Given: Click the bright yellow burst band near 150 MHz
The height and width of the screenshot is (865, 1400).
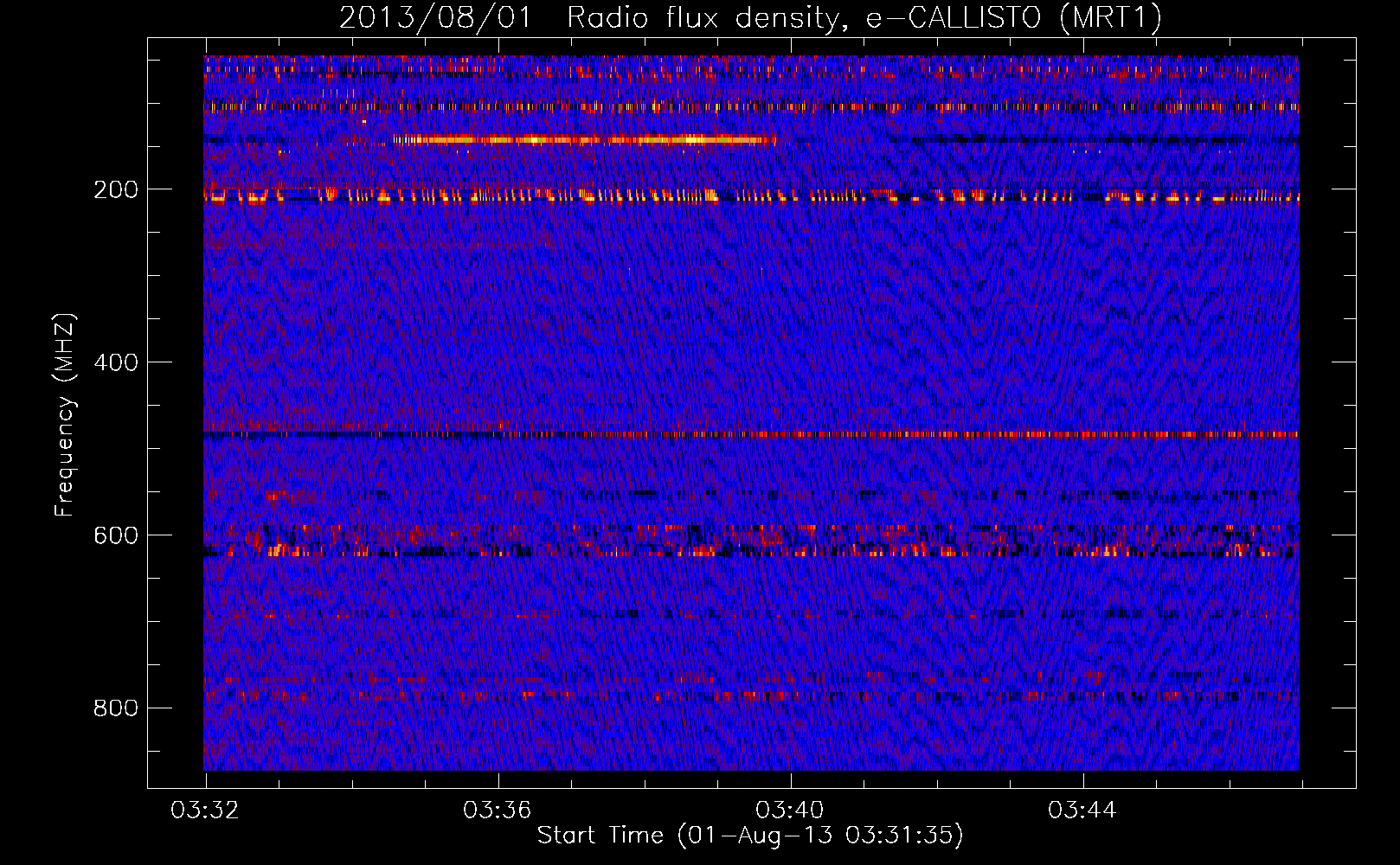Looking at the screenshot, I should point(584,139).
